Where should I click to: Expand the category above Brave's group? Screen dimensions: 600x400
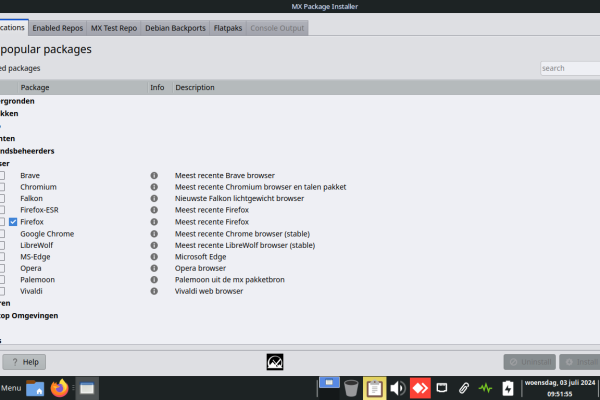25,151
